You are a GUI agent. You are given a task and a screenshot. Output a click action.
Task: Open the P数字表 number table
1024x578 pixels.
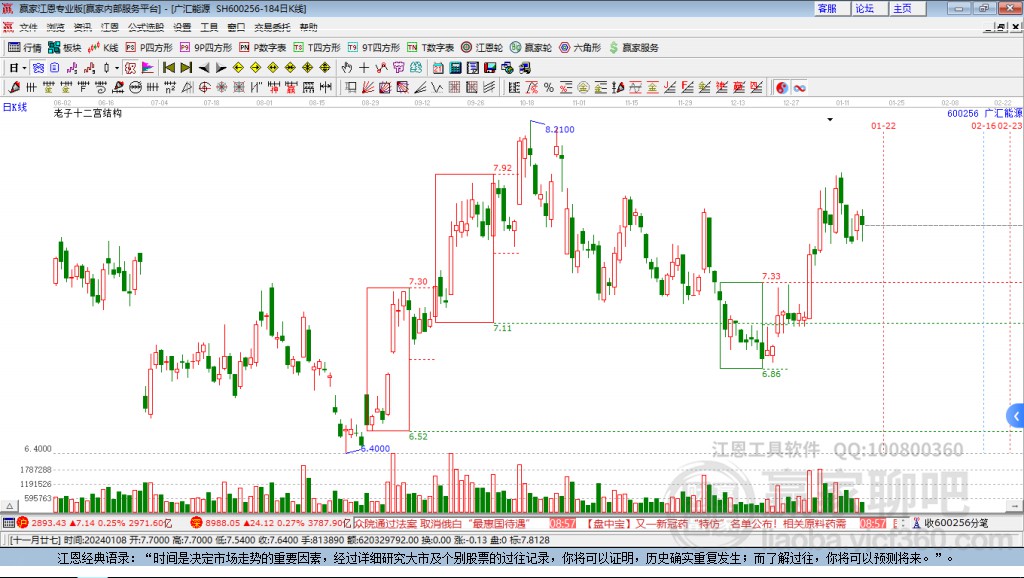point(263,48)
